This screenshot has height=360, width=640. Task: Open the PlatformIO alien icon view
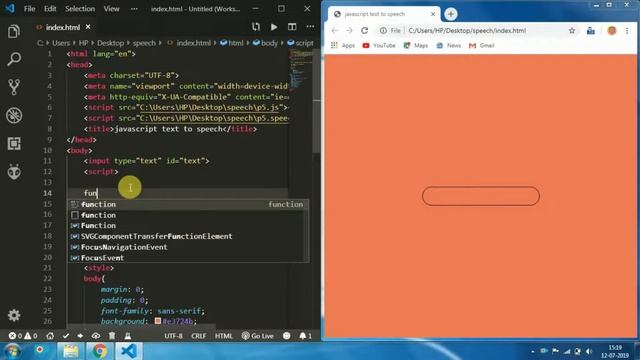[14, 172]
